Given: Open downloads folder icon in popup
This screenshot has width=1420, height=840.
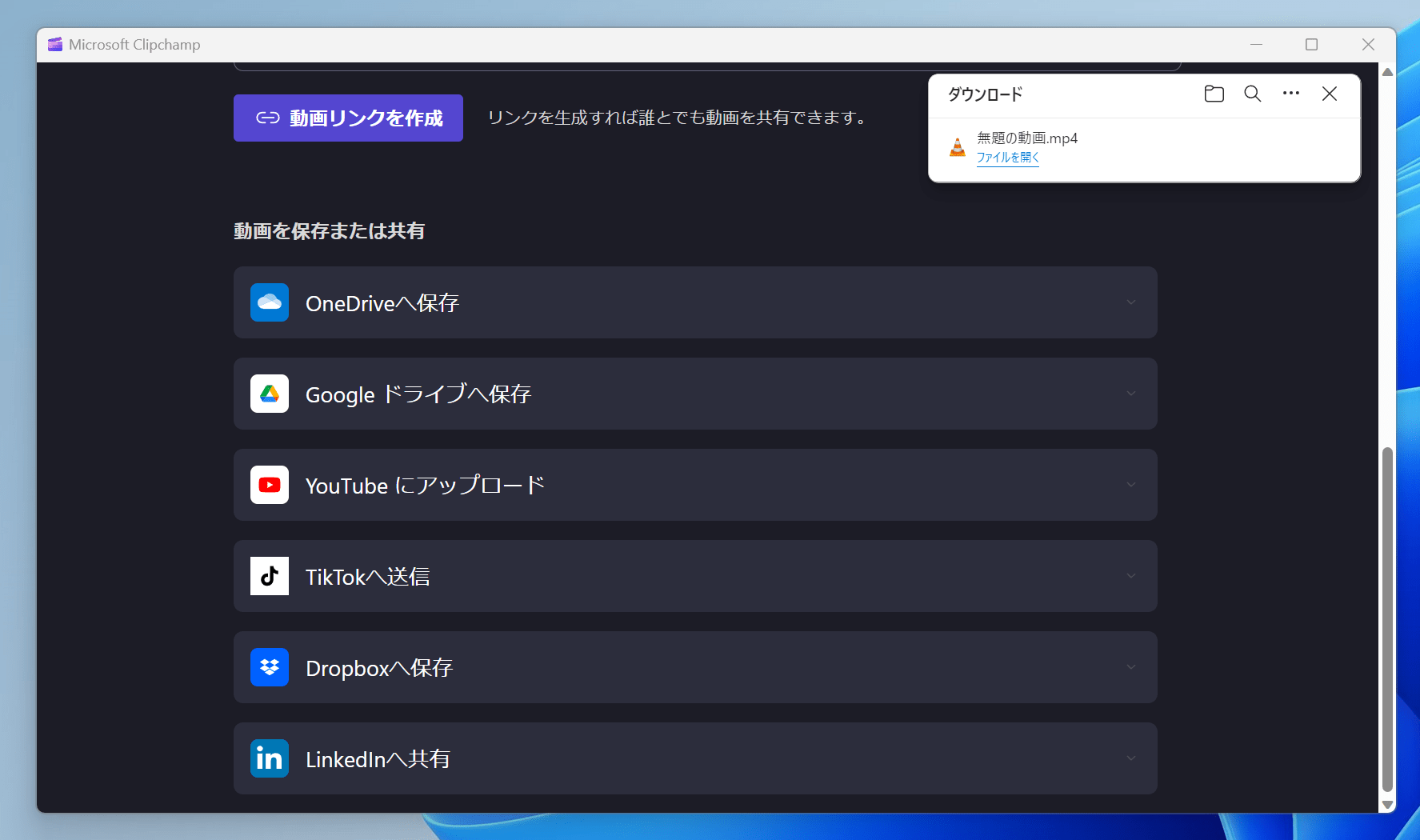Looking at the screenshot, I should pos(1214,94).
